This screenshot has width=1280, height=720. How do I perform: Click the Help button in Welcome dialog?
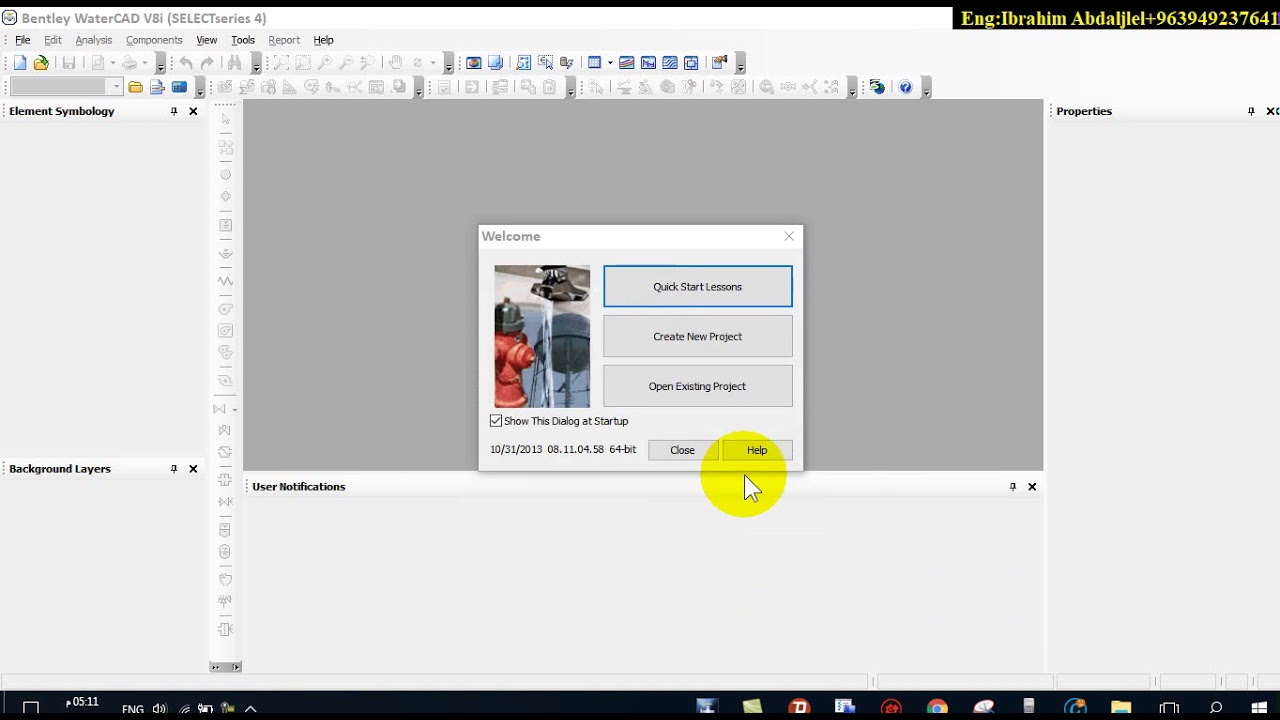757,450
